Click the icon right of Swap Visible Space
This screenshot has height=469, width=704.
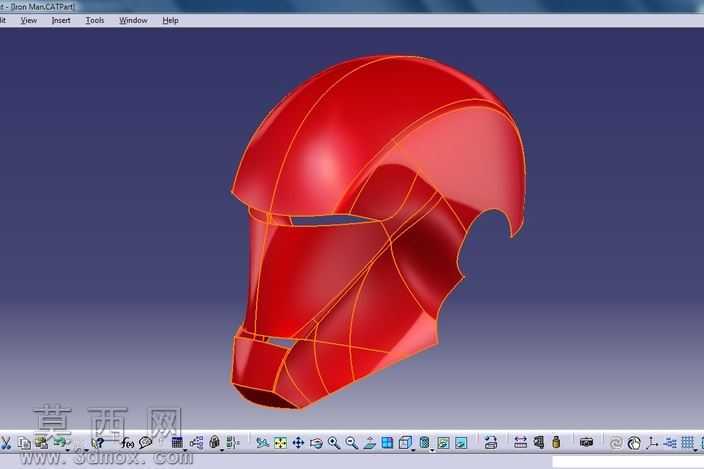coord(491,443)
